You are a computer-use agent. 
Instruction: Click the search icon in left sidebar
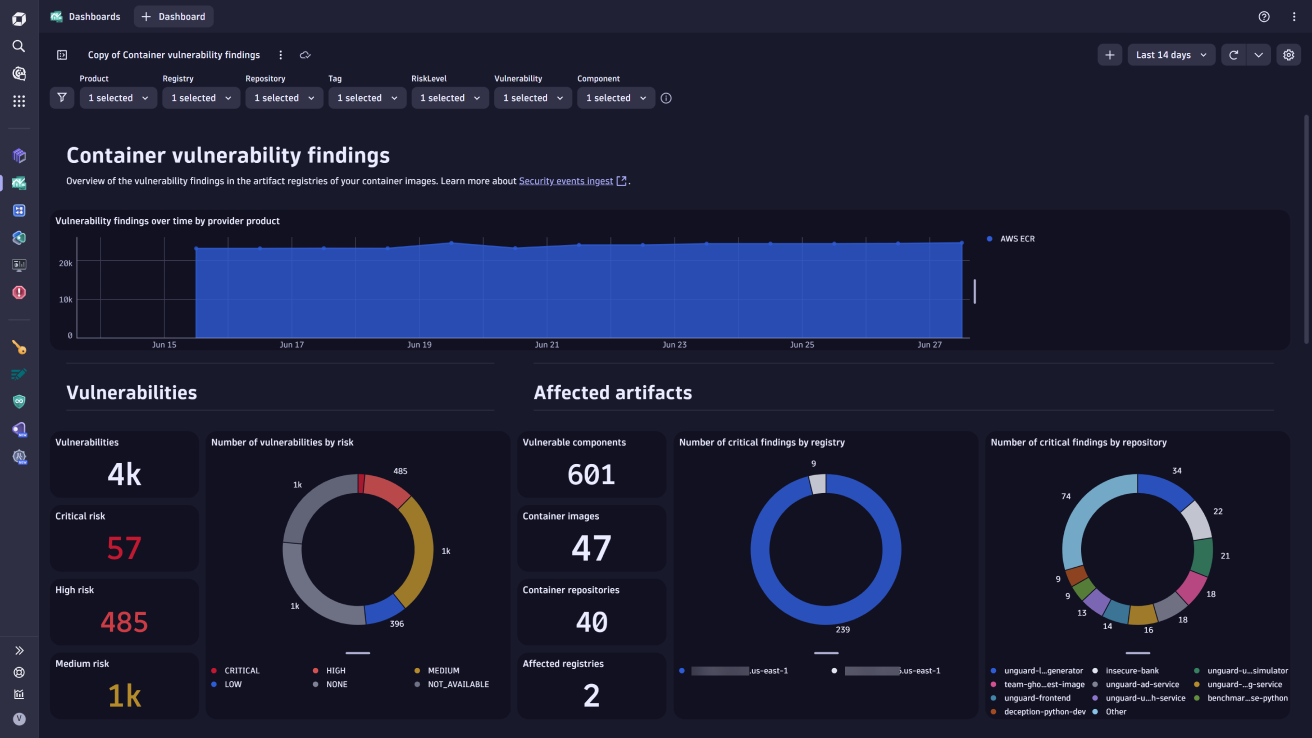click(x=19, y=46)
